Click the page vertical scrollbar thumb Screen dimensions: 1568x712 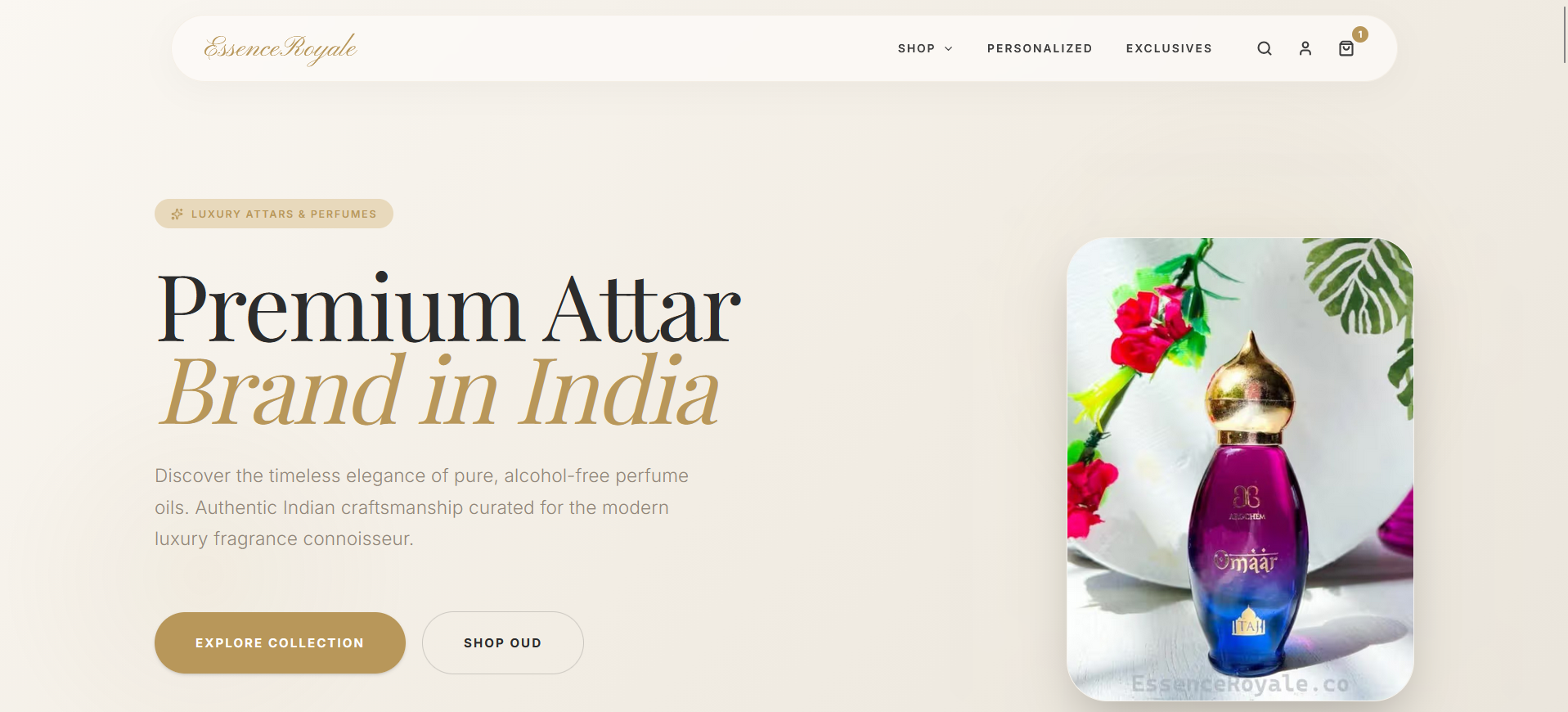point(1565,33)
